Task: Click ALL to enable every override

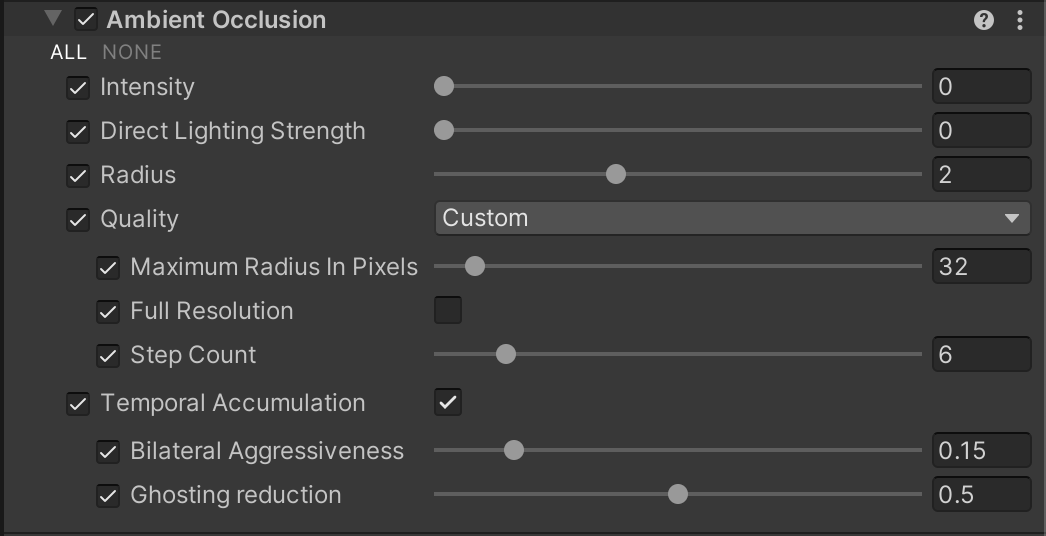Action: click(69, 52)
